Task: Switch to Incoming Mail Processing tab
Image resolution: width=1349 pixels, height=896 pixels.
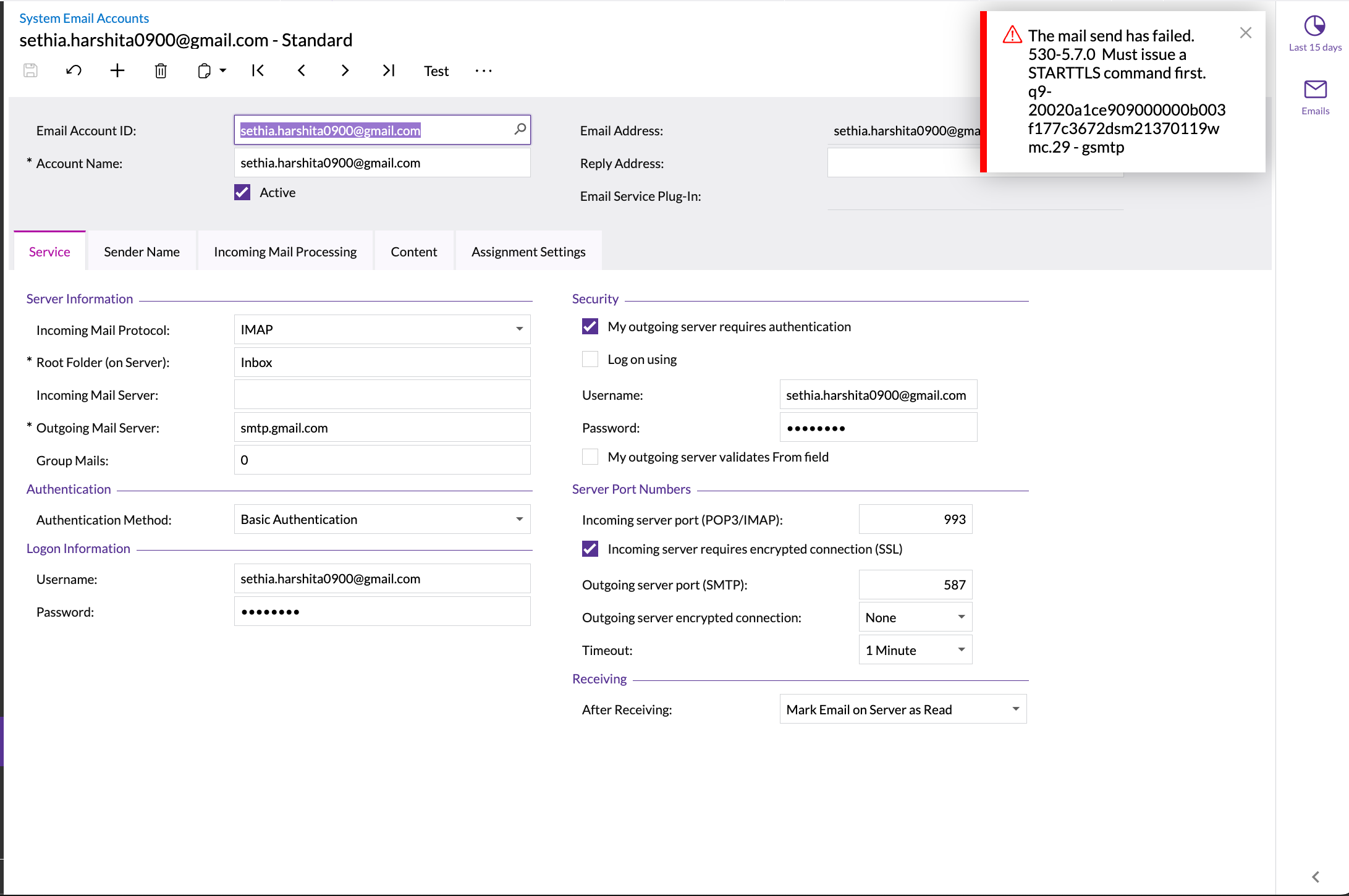Action: pyautogui.click(x=285, y=251)
